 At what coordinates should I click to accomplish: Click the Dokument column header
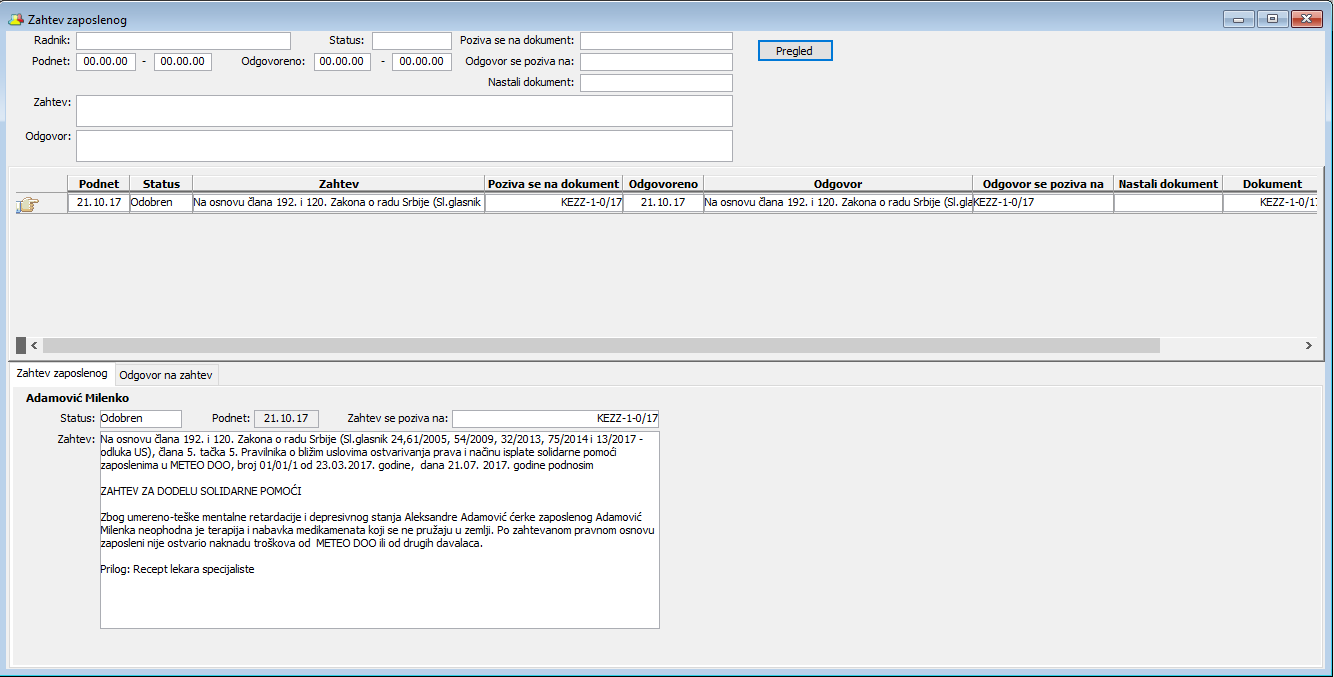[x=1272, y=184]
